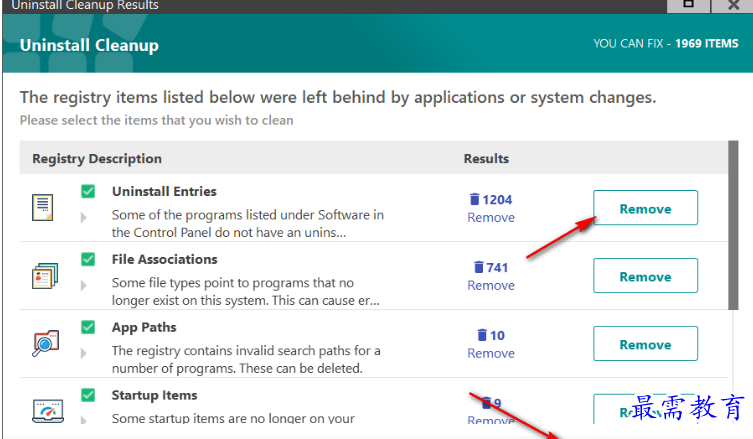
Task: Click the Remove link under 741
Action: (x=491, y=285)
